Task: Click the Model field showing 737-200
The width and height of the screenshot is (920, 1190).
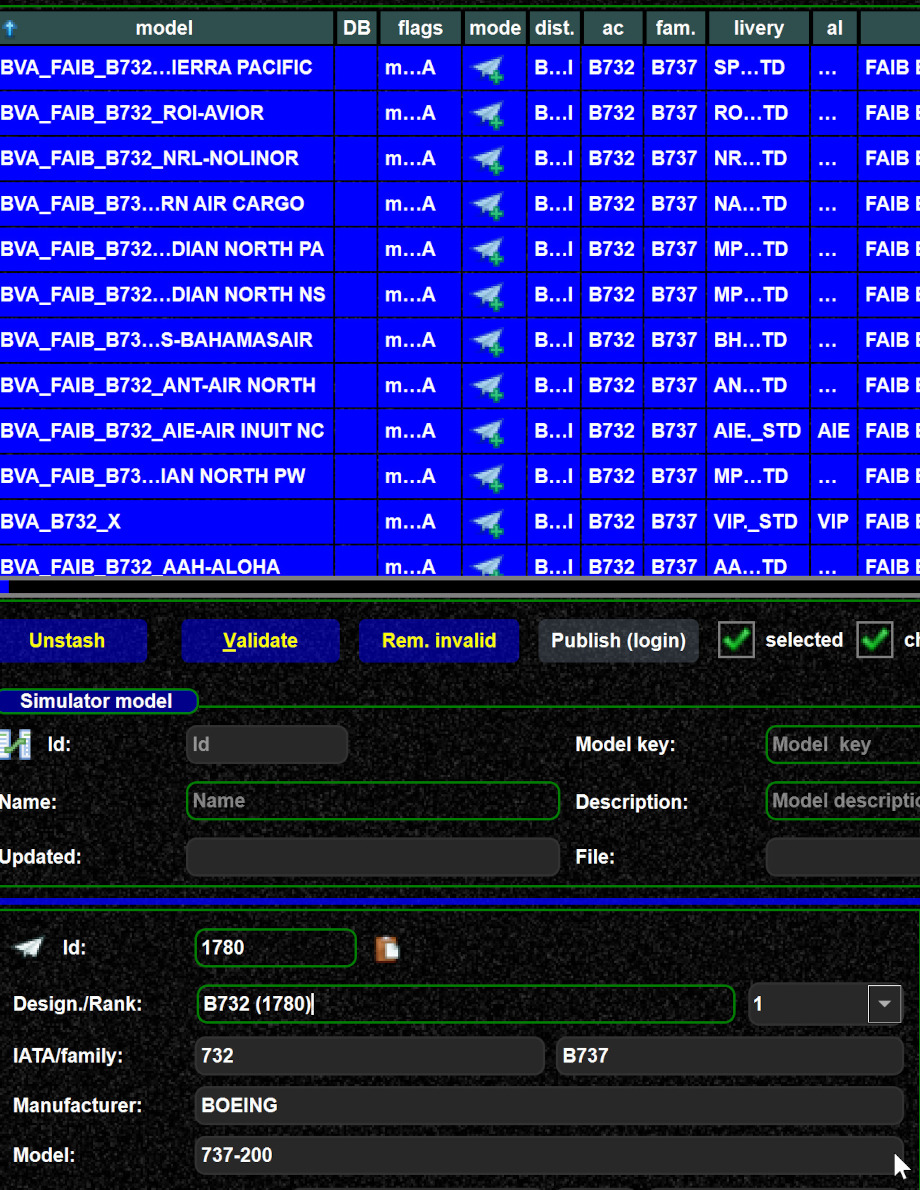Action: pos(550,1155)
